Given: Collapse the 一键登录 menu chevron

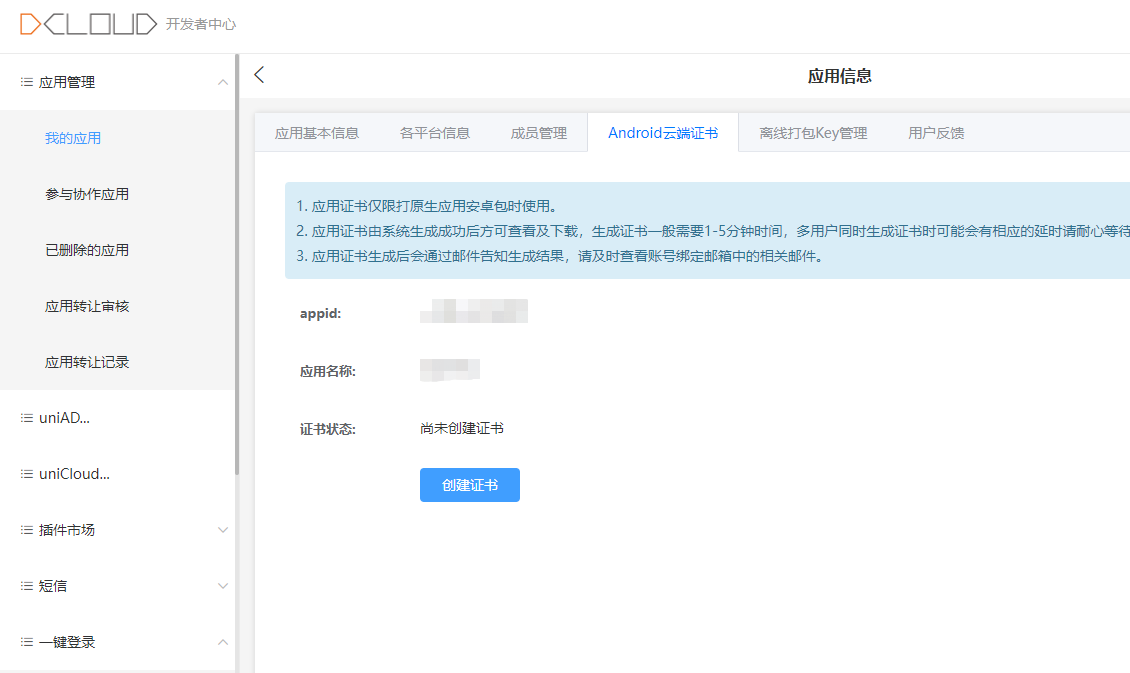Looking at the screenshot, I should [223, 642].
